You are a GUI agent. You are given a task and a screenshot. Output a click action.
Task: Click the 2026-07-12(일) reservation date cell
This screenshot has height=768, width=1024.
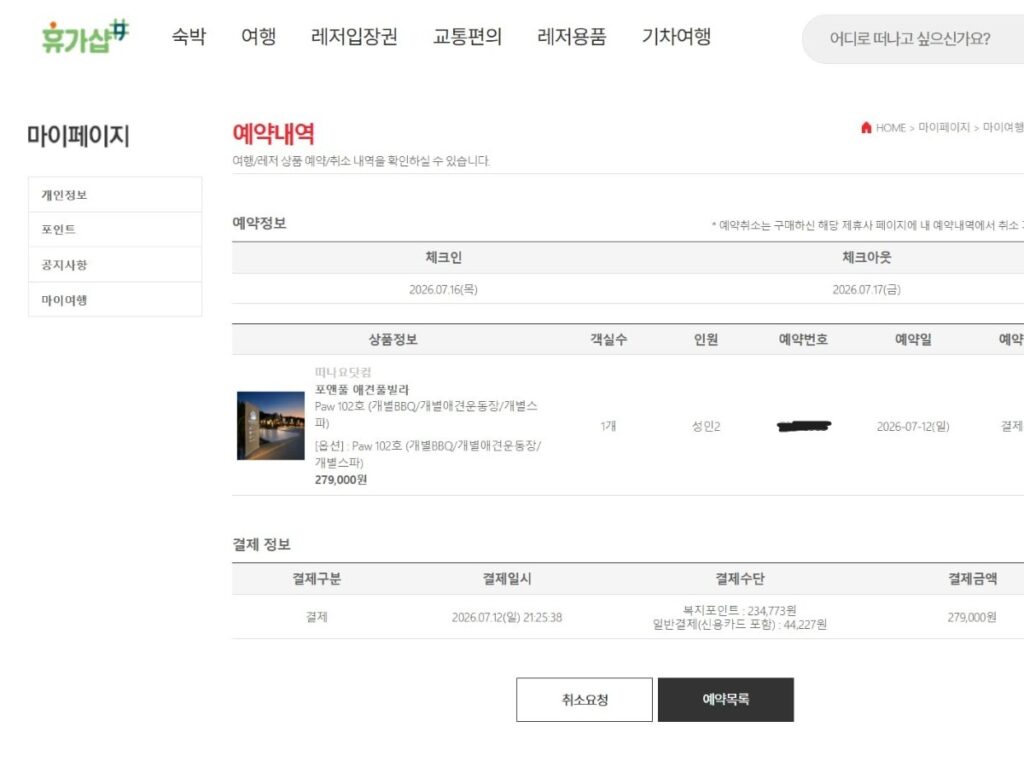point(913,426)
